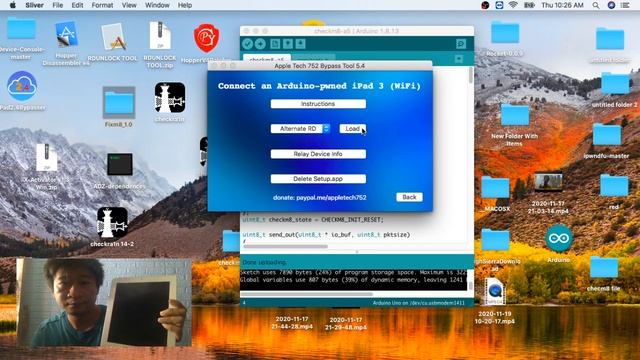
Task: Select the RDUNLOCK TOOL app icon
Action: pos(113,37)
